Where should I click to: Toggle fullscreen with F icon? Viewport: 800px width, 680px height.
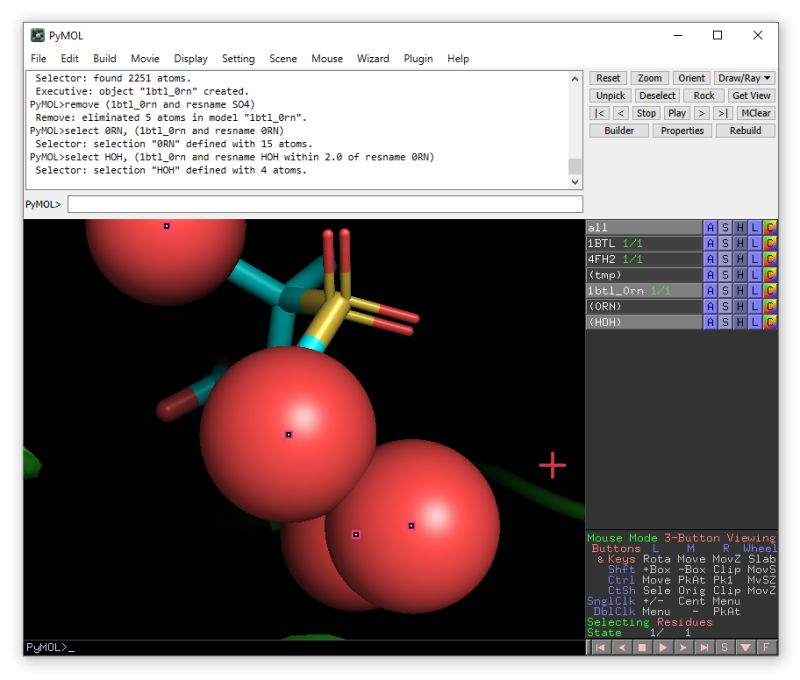766,647
